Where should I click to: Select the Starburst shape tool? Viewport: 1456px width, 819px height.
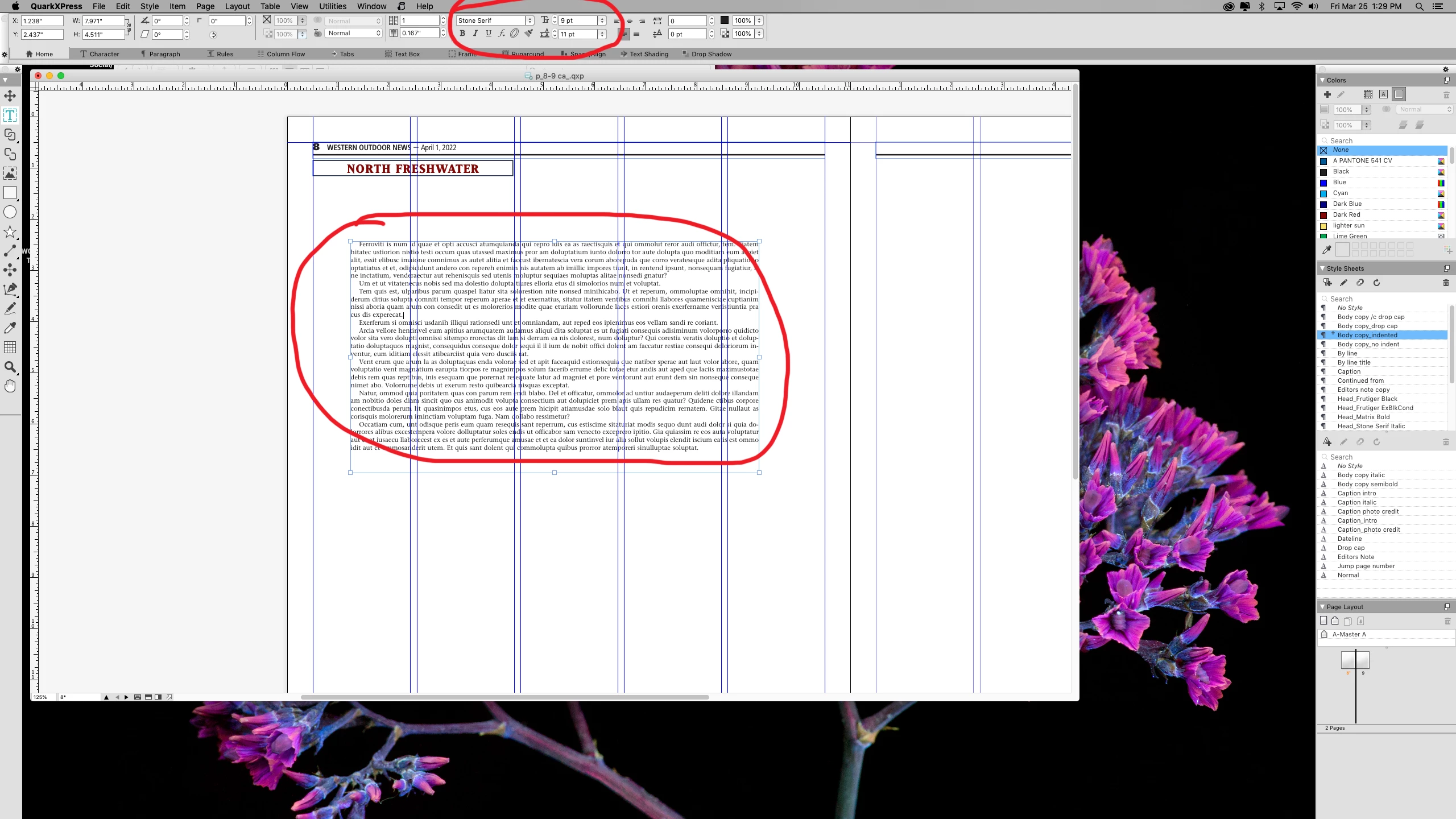click(10, 232)
